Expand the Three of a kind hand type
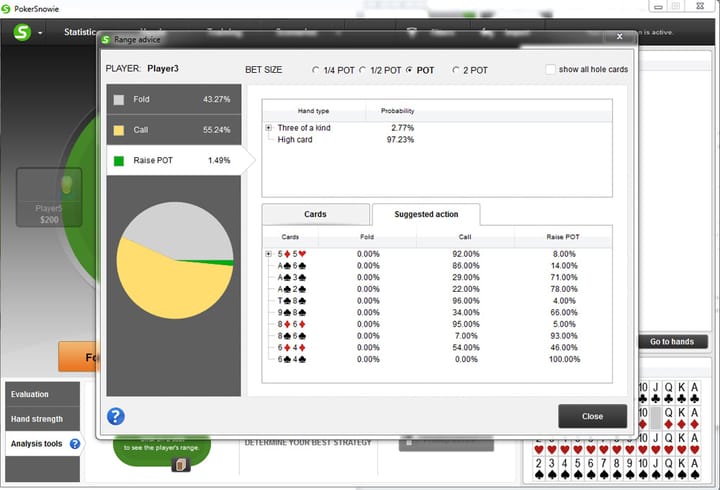The height and width of the screenshot is (490, 720). (x=269, y=128)
